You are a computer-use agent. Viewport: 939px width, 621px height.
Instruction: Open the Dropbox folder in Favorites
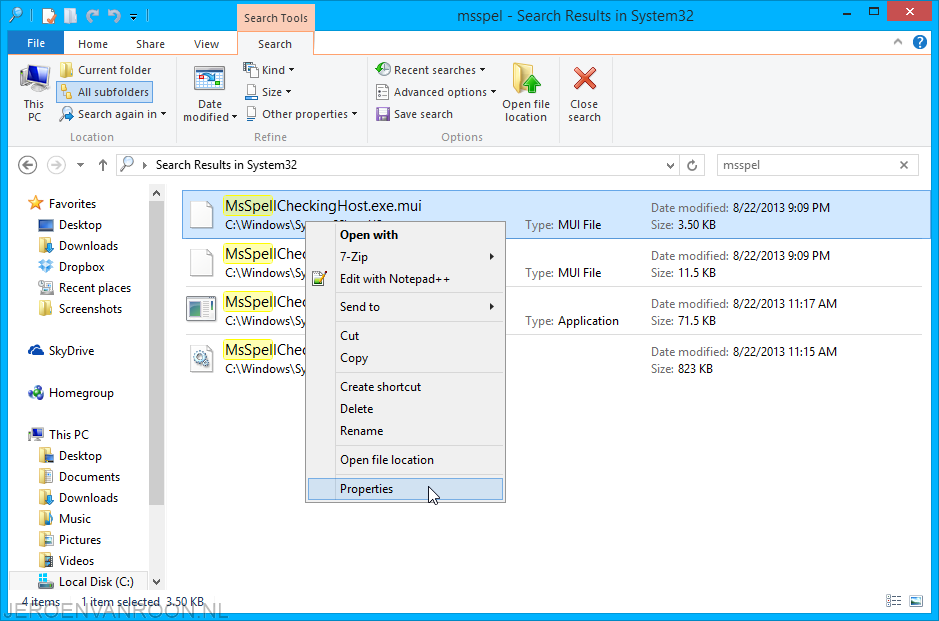coord(71,267)
